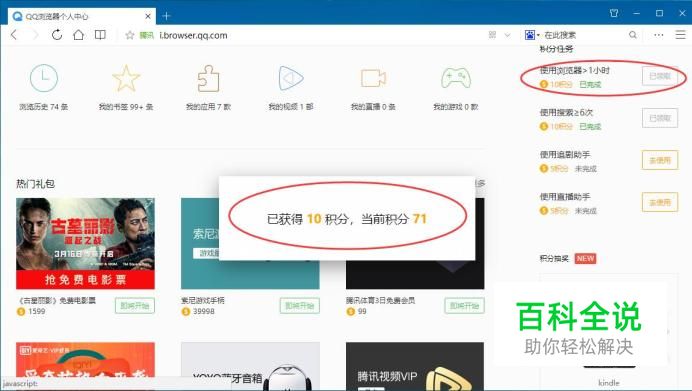Click 已领取 for browser over 1 hour task
The image size is (692, 391).
click(660, 76)
